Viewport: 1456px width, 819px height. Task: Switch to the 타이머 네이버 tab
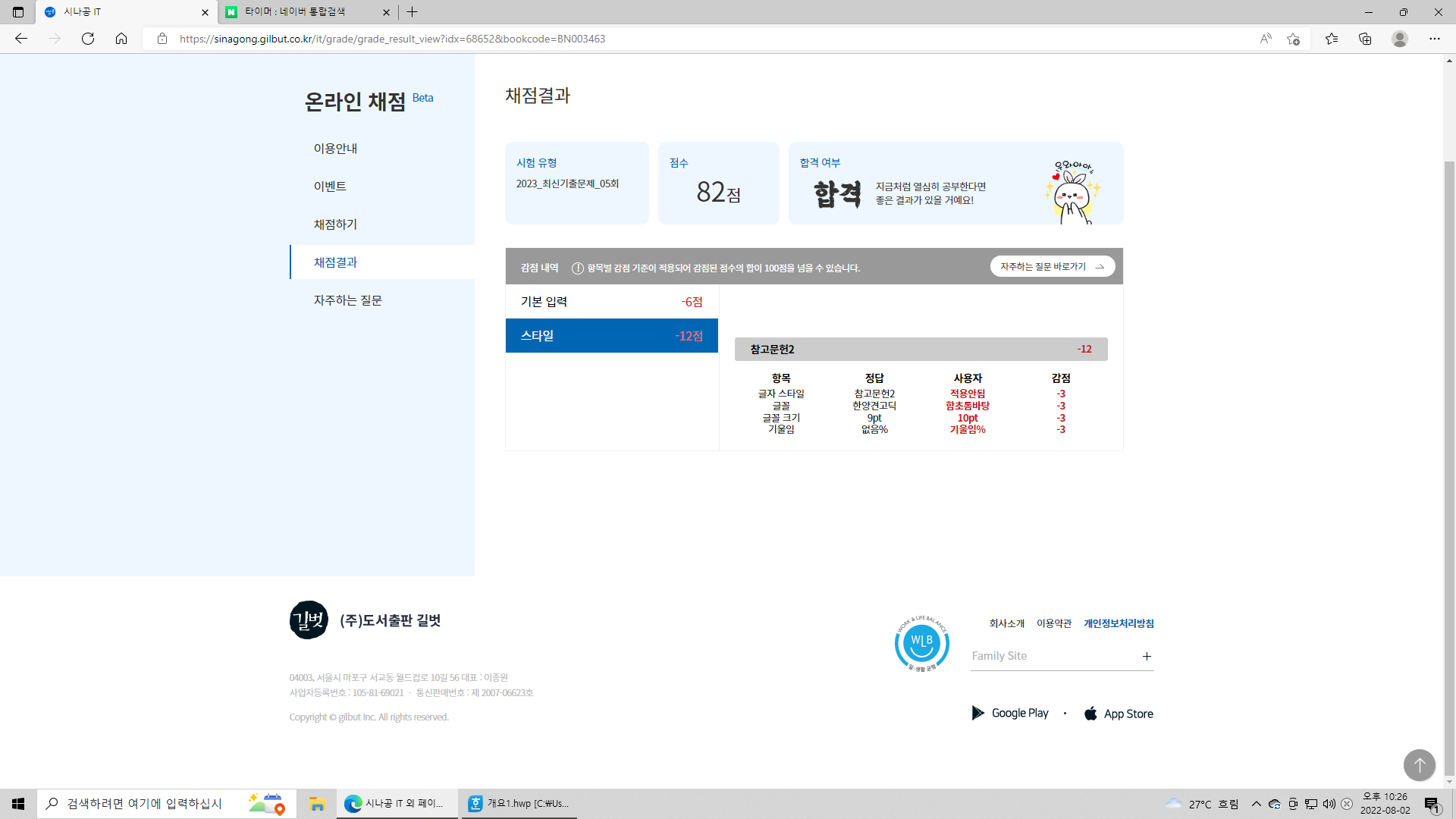pos(296,12)
